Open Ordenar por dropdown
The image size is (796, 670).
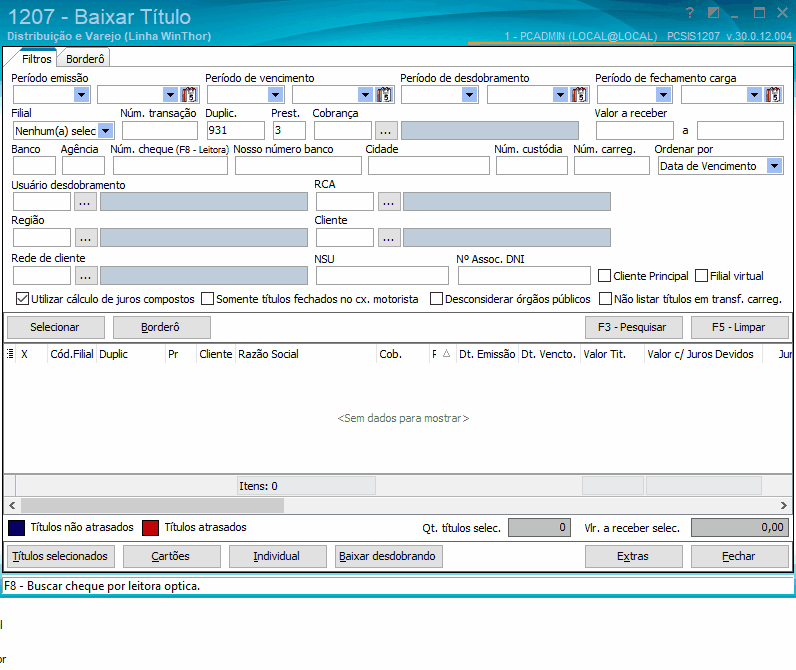pyautogui.click(x=774, y=166)
